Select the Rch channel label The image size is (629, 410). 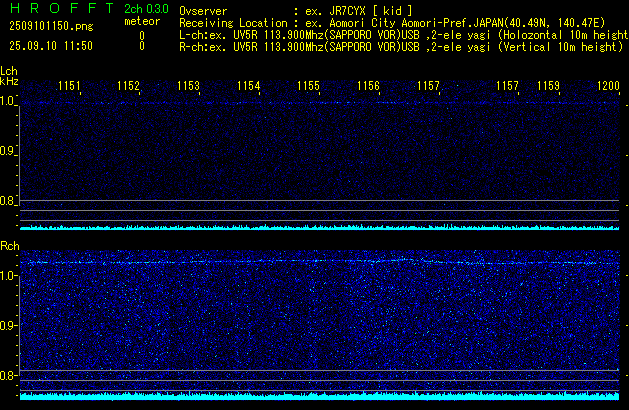tap(10, 246)
